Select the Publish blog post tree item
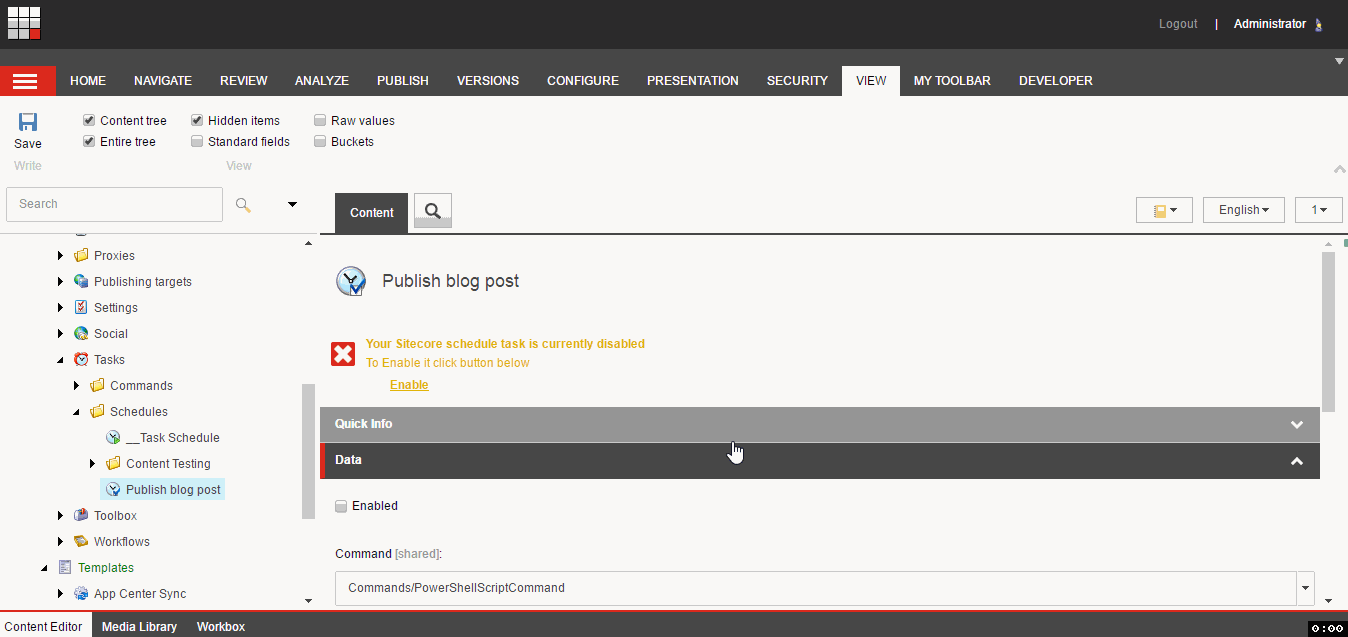The width and height of the screenshot is (1348, 637). [163, 490]
